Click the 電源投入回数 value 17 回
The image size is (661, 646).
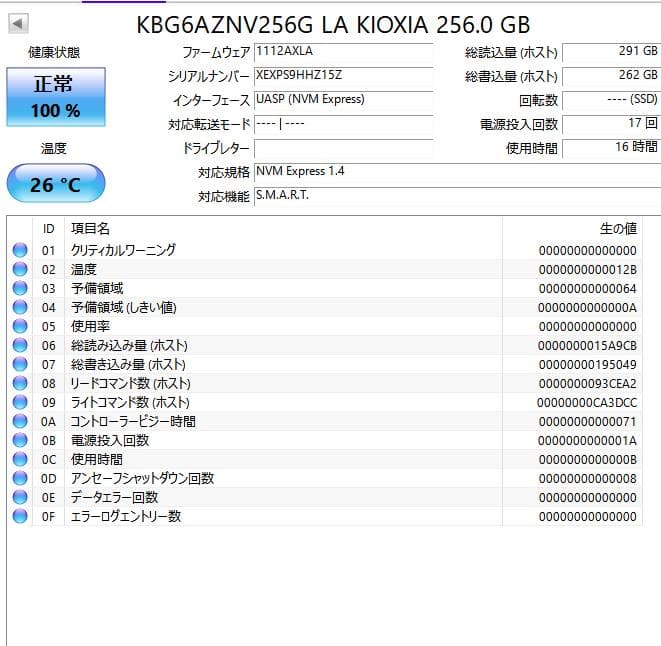[x=611, y=124]
